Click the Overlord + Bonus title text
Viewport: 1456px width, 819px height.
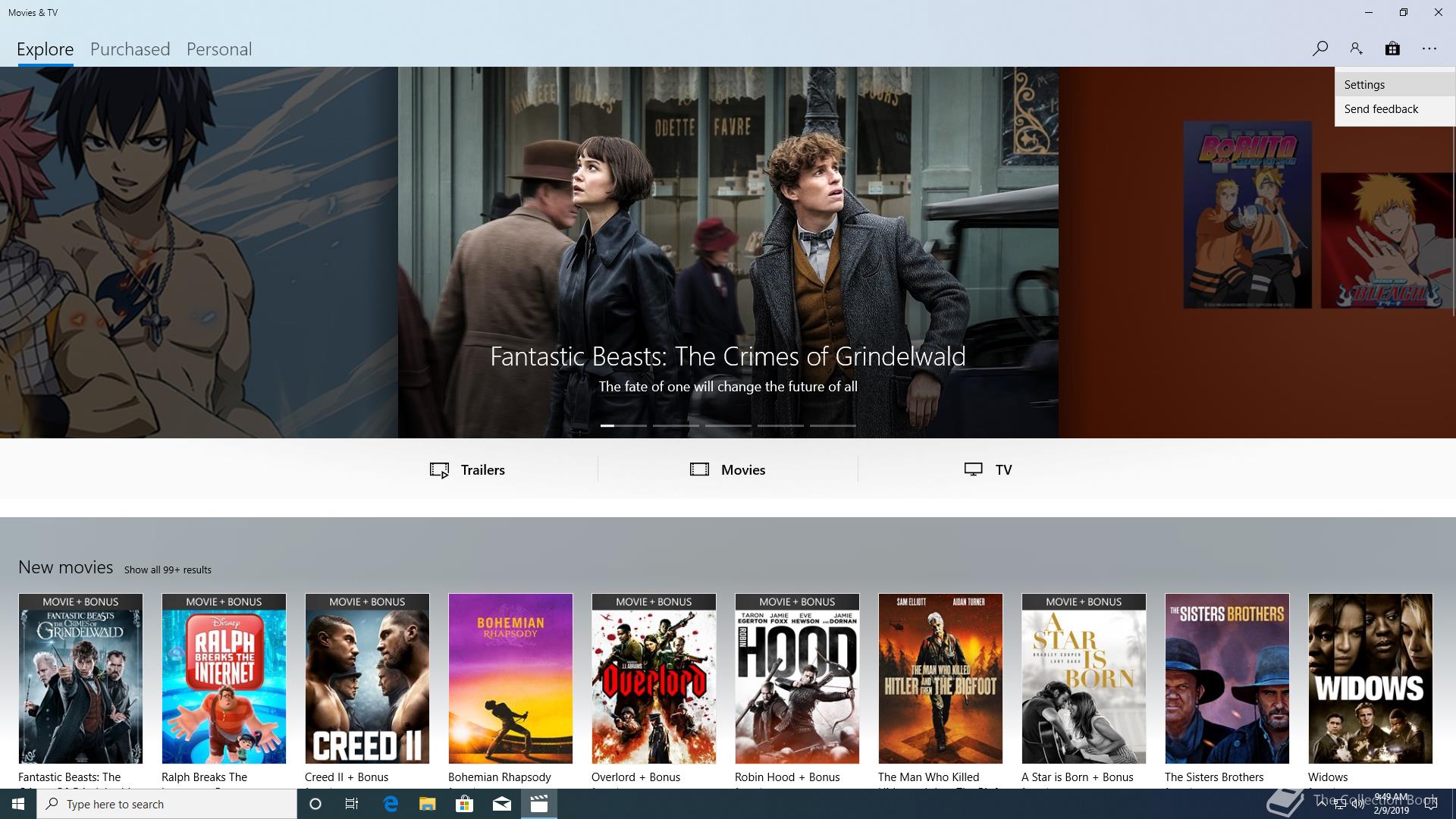coord(636,777)
